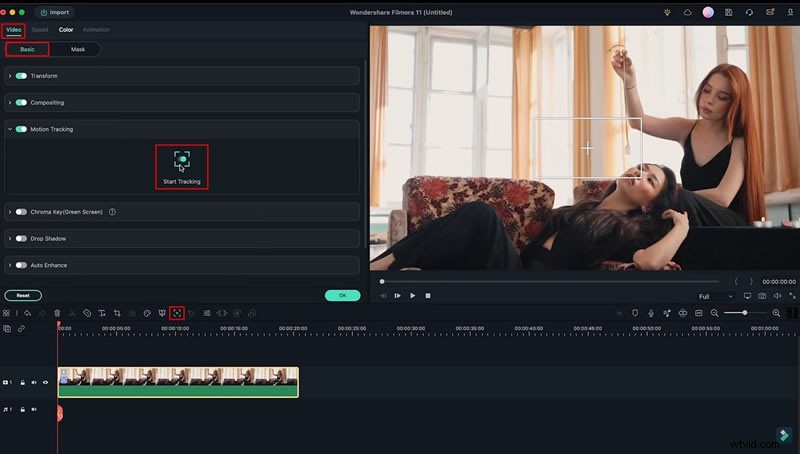
Task: Toggle the Compositing switch
Action: [x=21, y=103]
